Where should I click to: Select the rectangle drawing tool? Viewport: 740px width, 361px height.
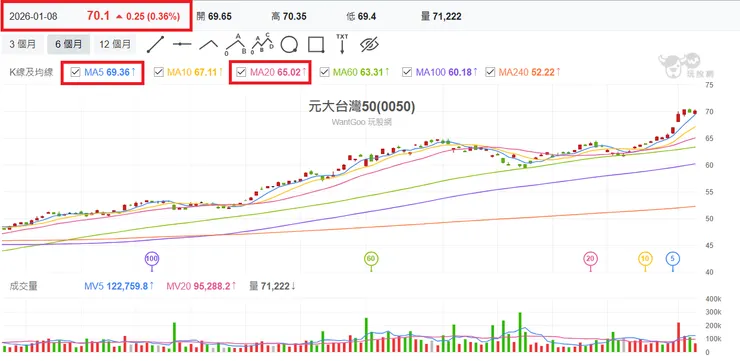click(x=316, y=44)
